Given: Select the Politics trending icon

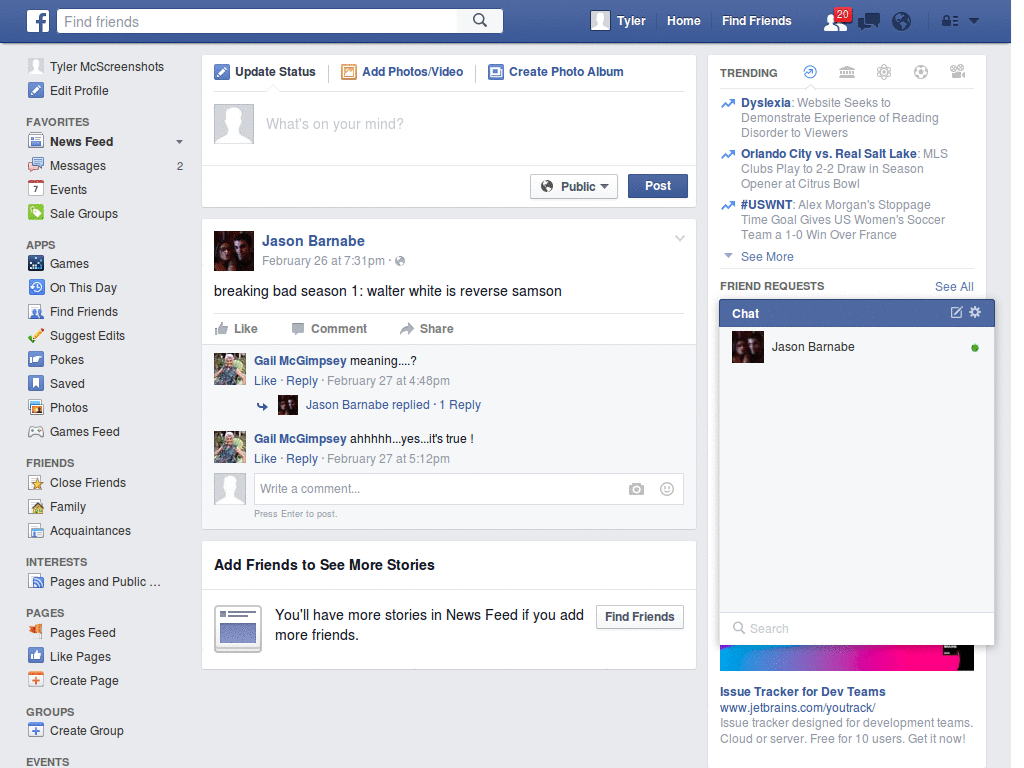Looking at the screenshot, I should click(847, 72).
